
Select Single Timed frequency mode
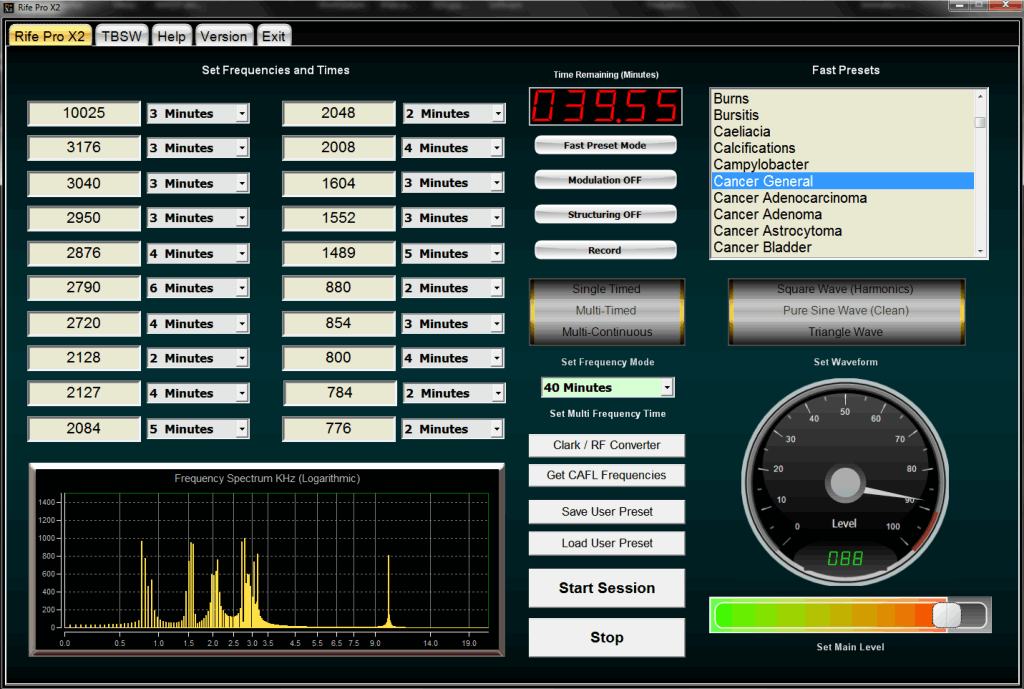(x=607, y=289)
